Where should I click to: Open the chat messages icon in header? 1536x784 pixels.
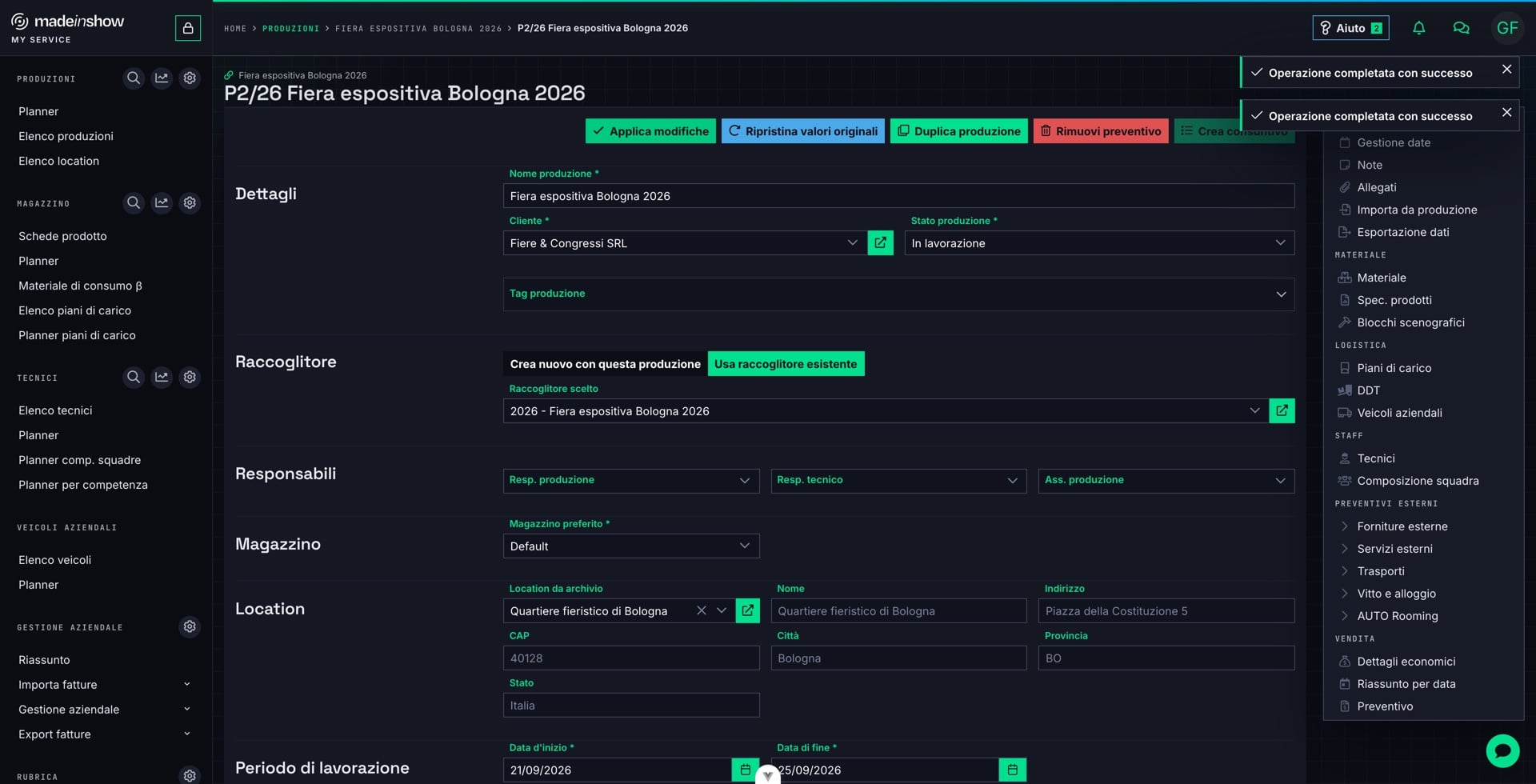(1461, 28)
